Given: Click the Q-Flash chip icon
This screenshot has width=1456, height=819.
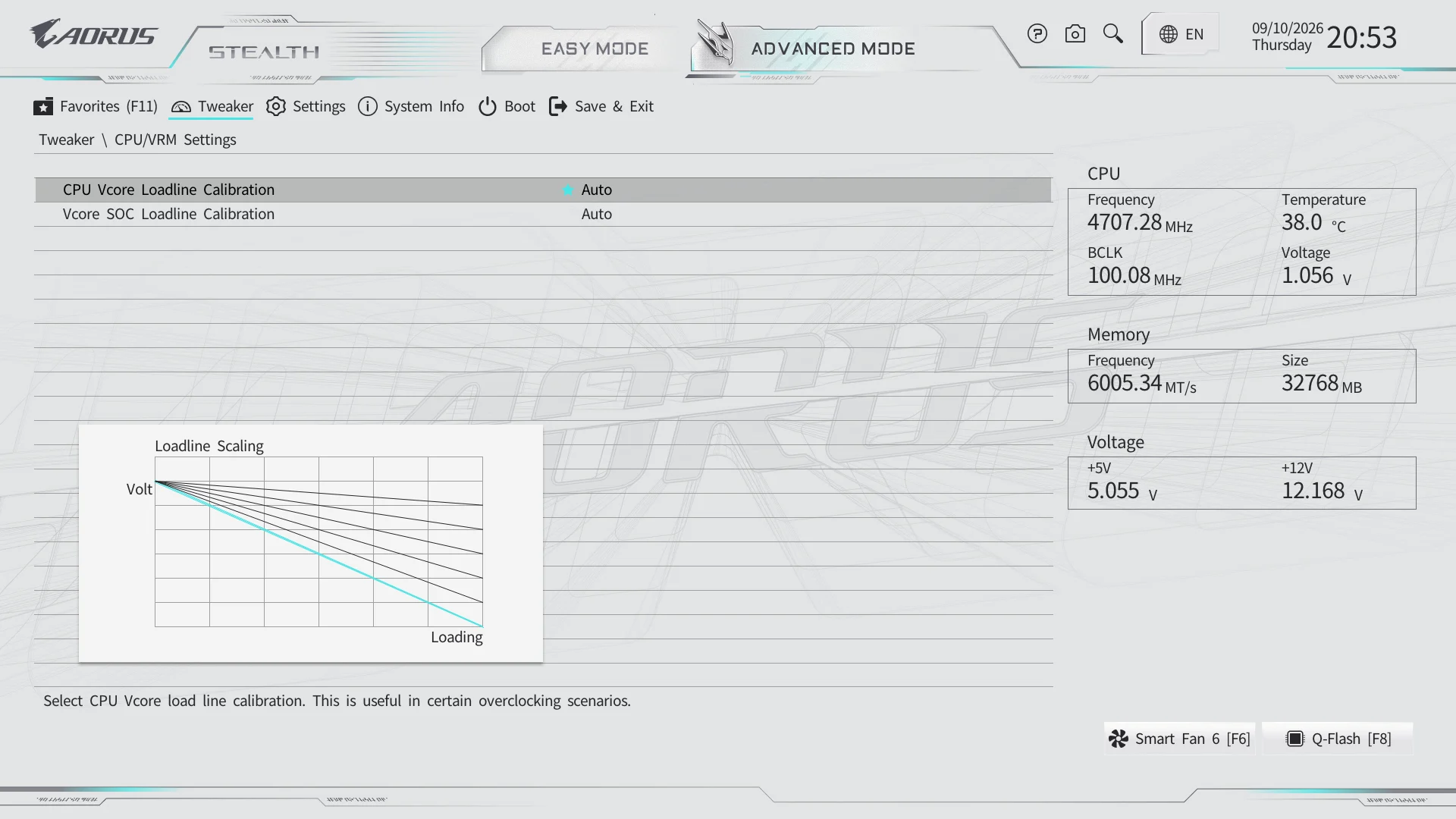Looking at the screenshot, I should (x=1295, y=739).
